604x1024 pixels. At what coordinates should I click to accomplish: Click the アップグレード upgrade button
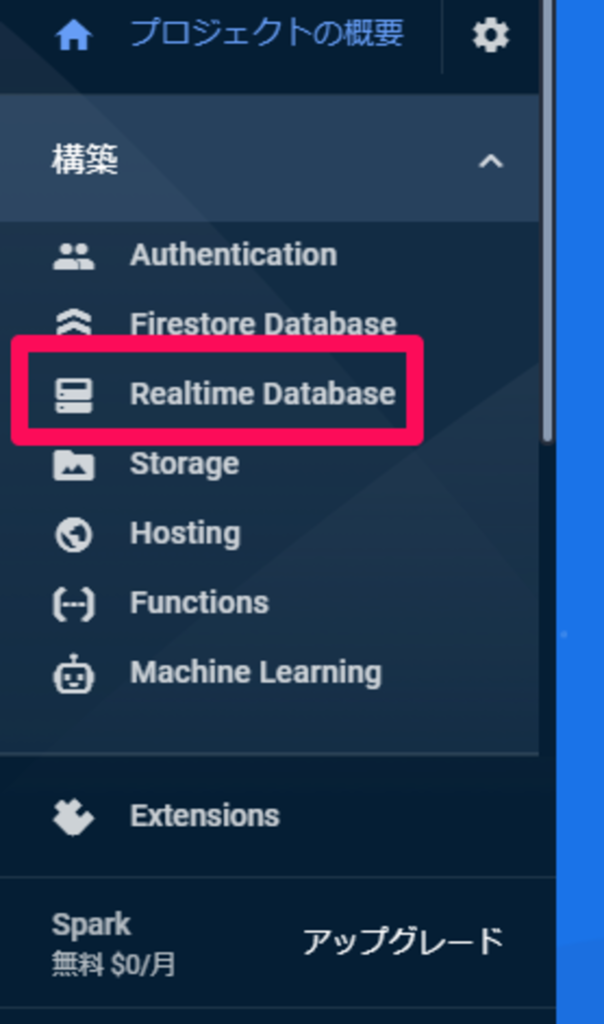[x=403, y=941]
